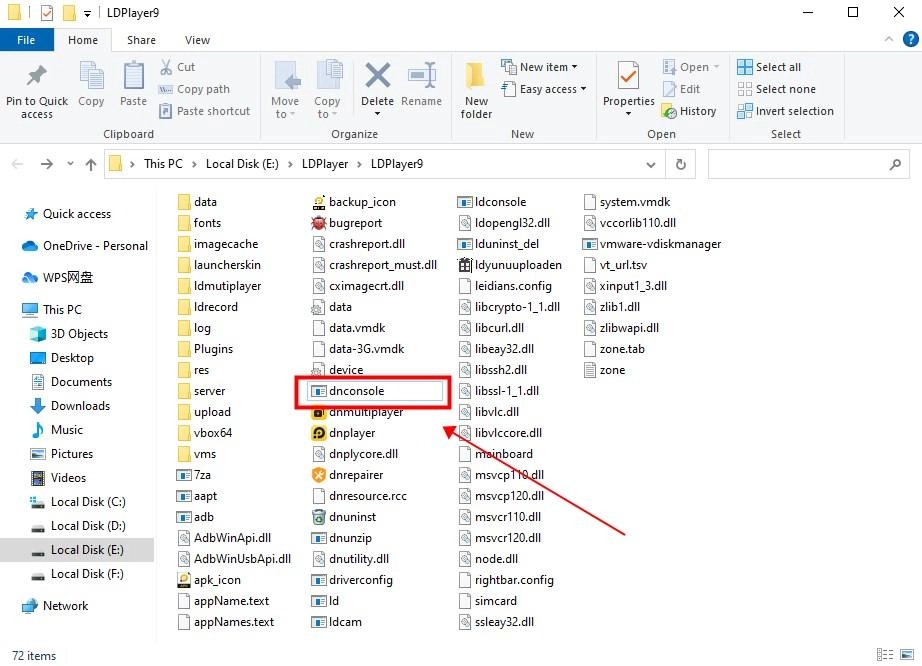Image resolution: width=922 pixels, height=666 pixels.
Task: Select the zone.tab file
Action: 614,349
